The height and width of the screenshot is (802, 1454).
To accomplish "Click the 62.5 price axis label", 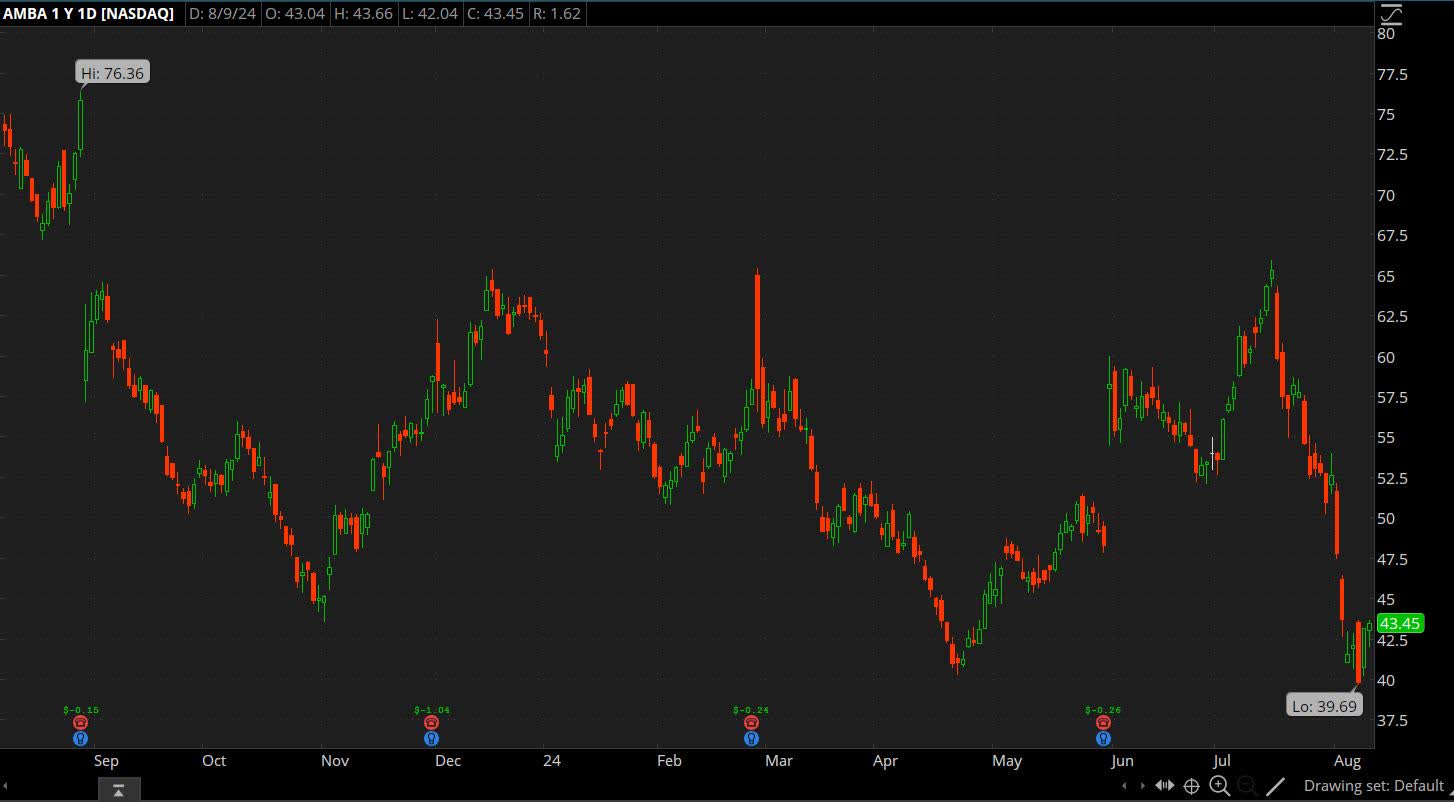I will click(1392, 317).
